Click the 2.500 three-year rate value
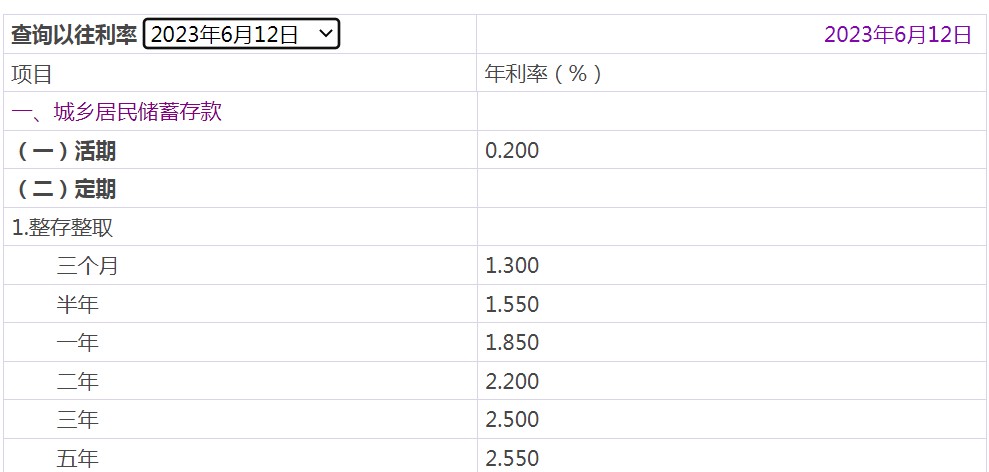989x472 pixels. click(512, 420)
